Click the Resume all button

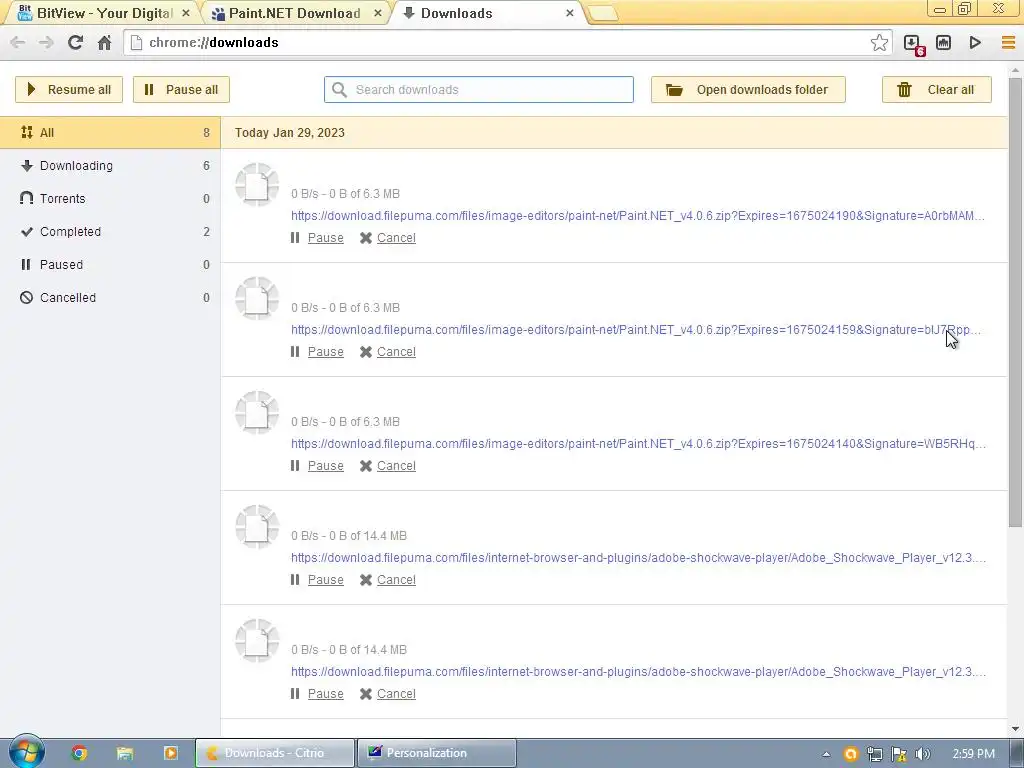[x=69, y=89]
